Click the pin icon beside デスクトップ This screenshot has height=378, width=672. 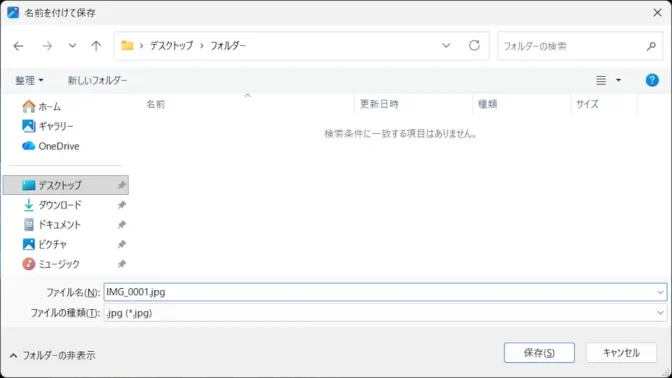click(x=122, y=185)
